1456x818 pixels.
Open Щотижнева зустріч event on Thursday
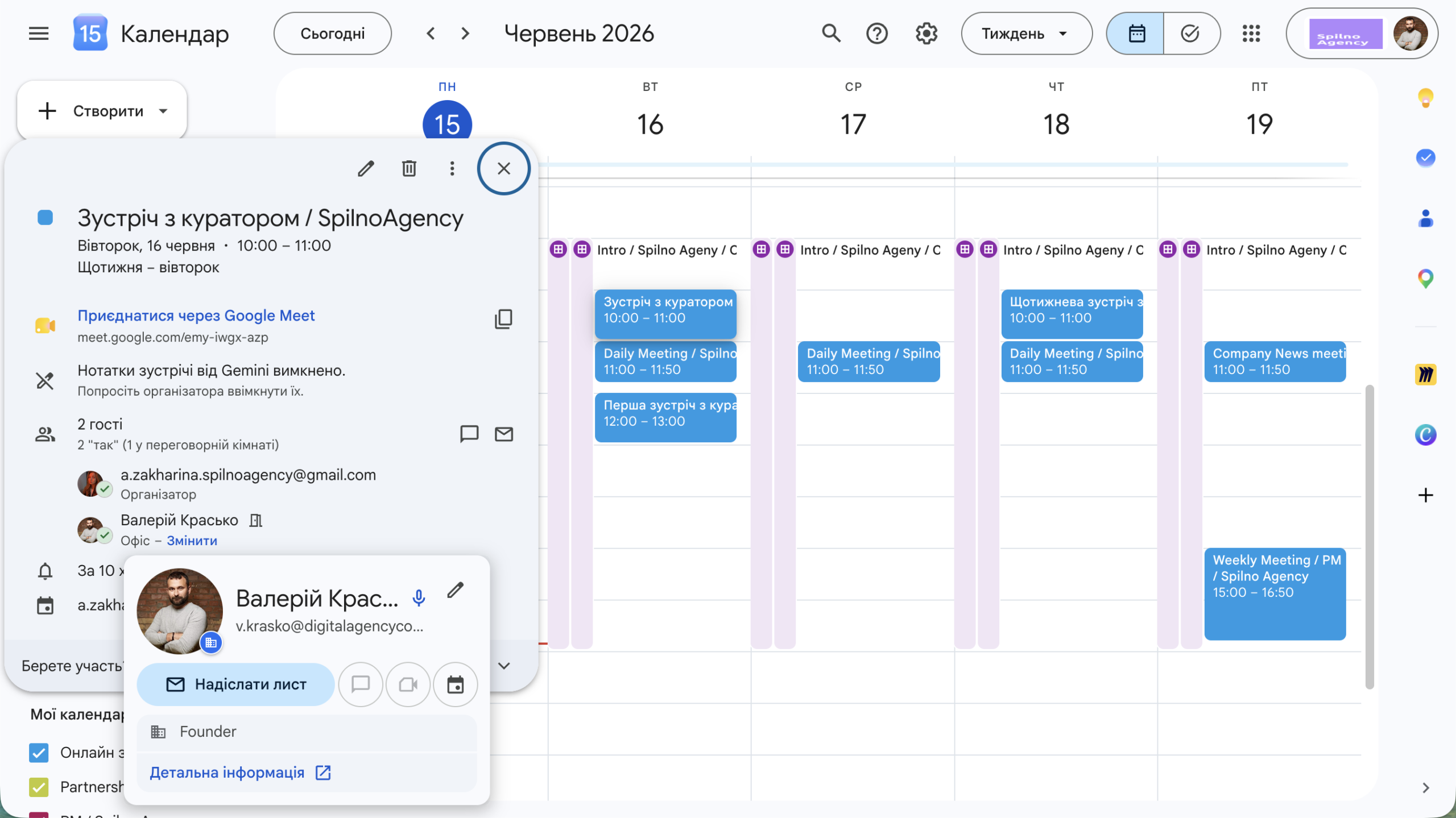[x=1072, y=314]
